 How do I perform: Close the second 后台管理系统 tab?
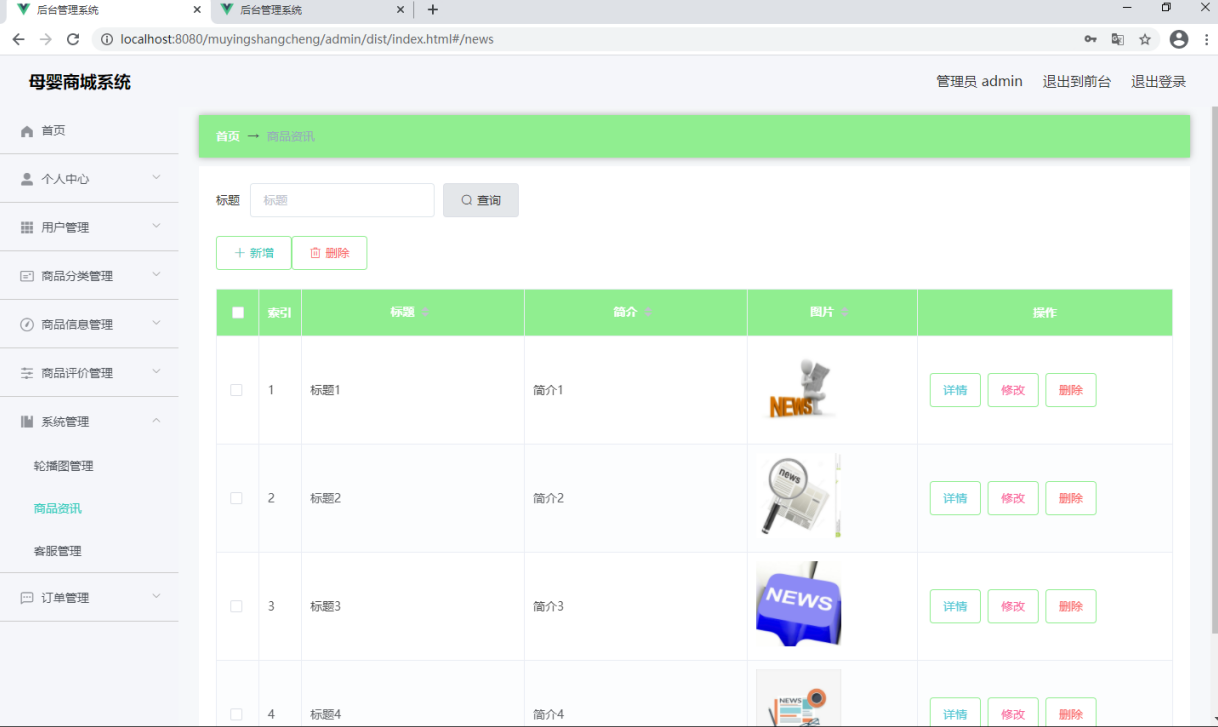[401, 10]
